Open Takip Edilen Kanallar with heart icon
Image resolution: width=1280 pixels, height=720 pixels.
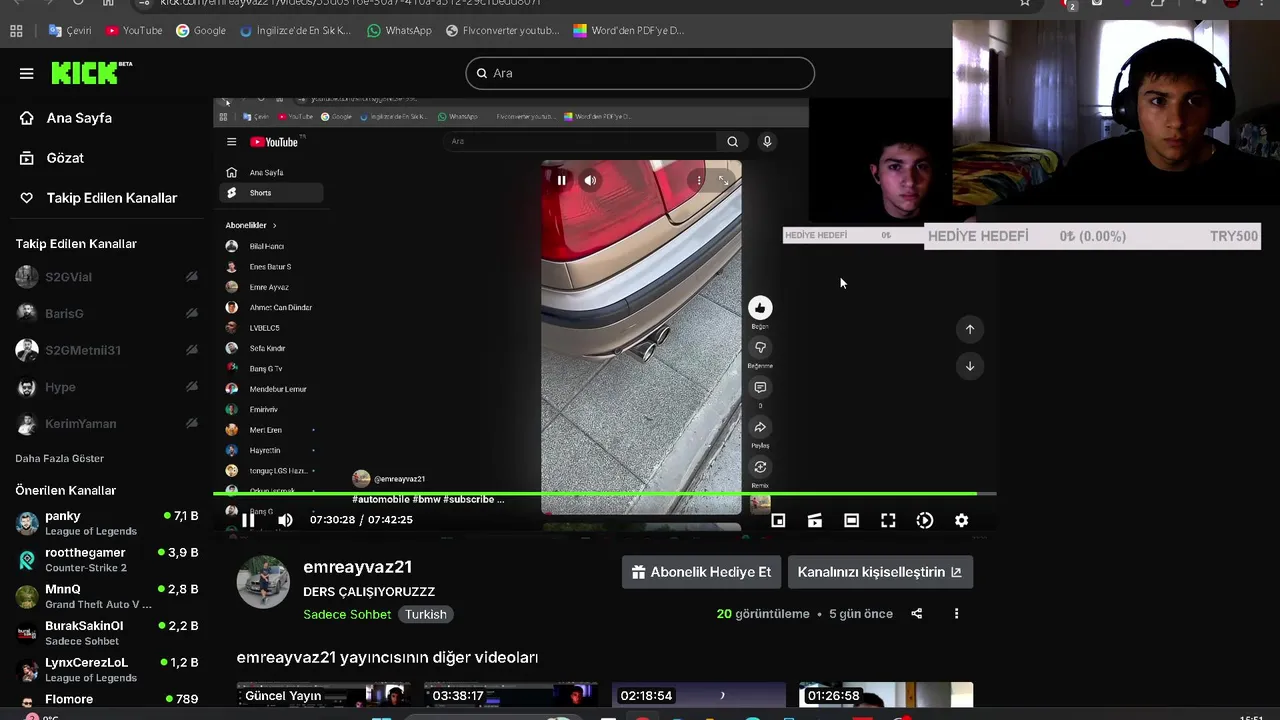pos(99,198)
